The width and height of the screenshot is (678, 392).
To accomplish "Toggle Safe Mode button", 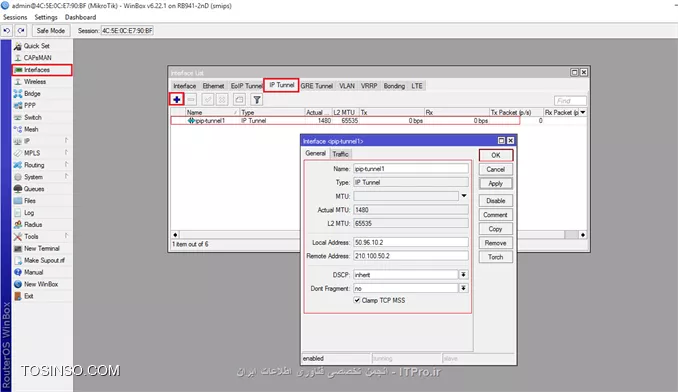I will 51,31.
